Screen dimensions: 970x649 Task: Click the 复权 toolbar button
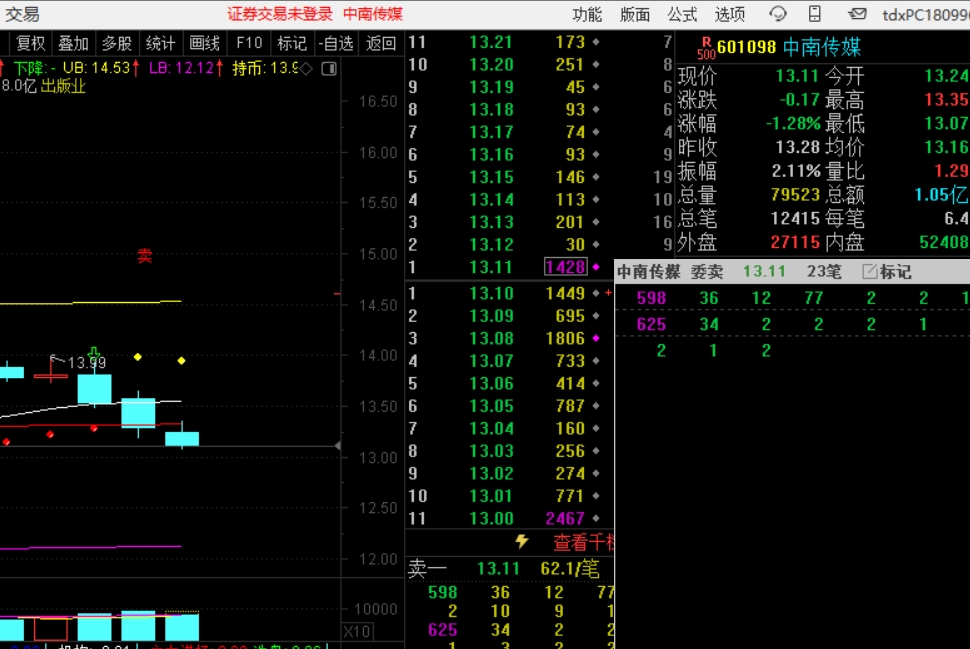tap(30, 43)
